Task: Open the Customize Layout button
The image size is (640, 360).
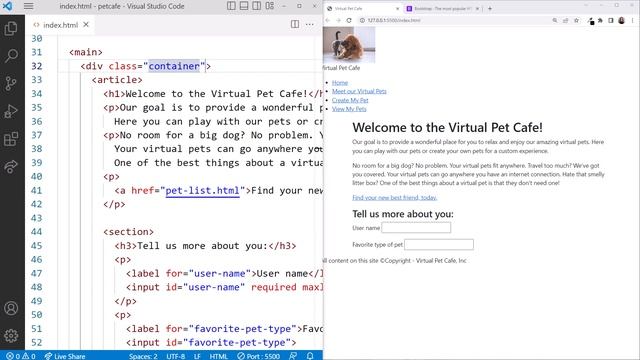Action: [x=270, y=6]
